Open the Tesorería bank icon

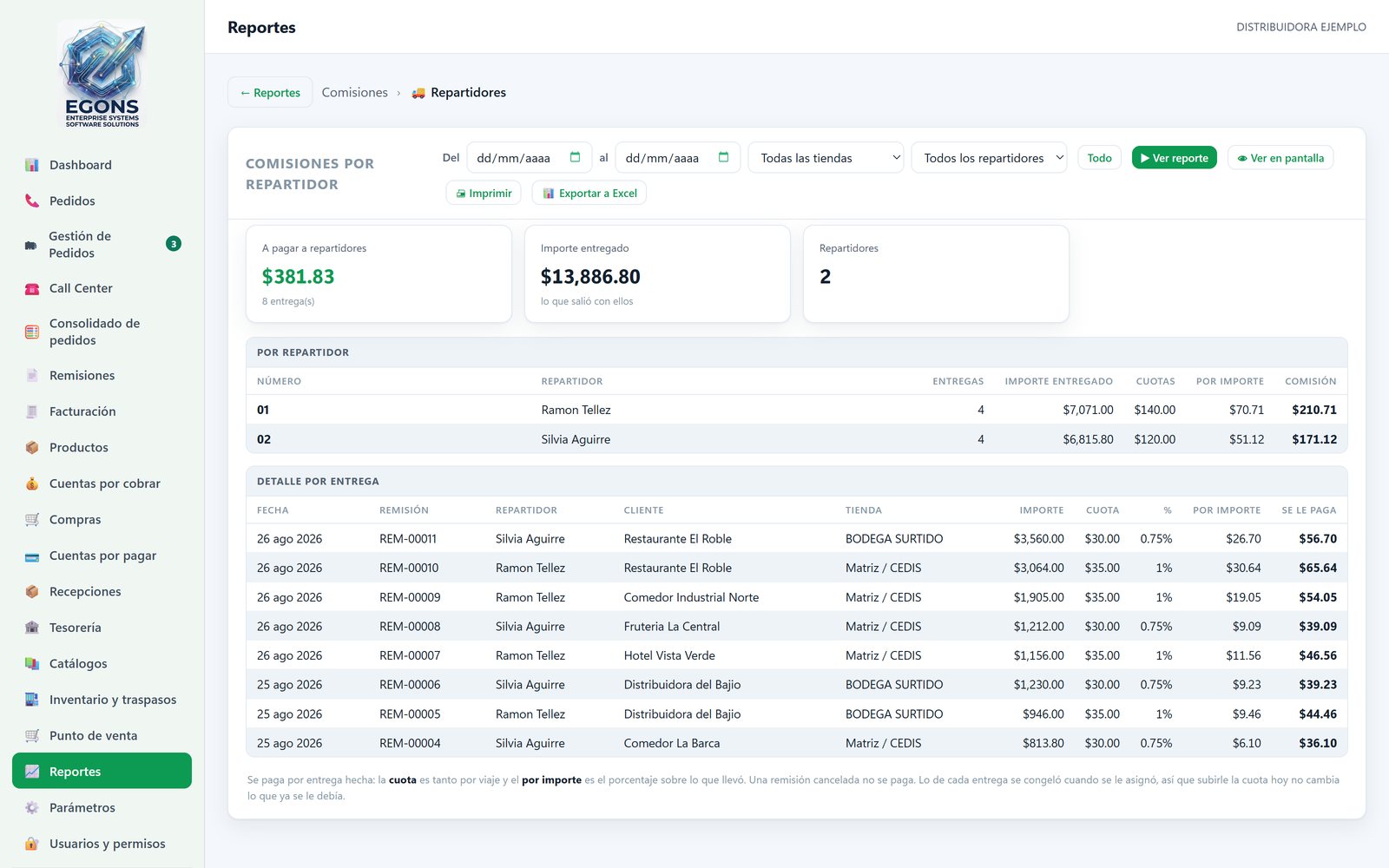pyautogui.click(x=32, y=628)
